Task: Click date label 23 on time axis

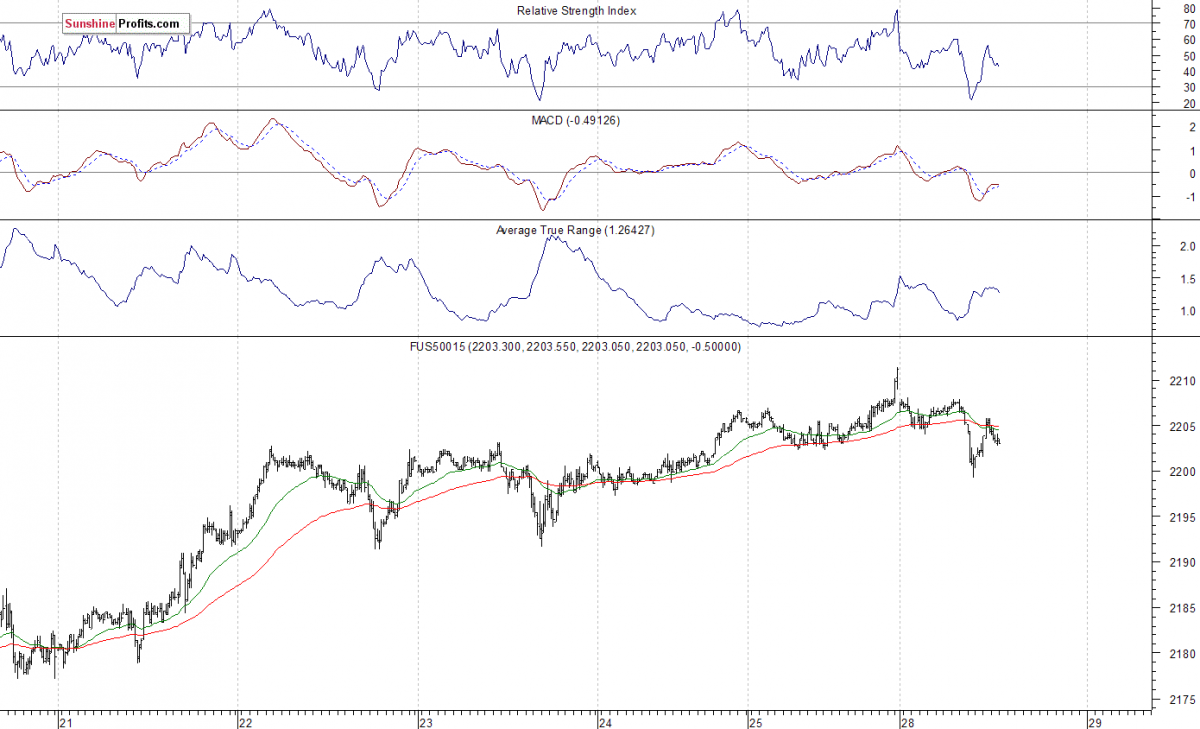Action: (425, 721)
